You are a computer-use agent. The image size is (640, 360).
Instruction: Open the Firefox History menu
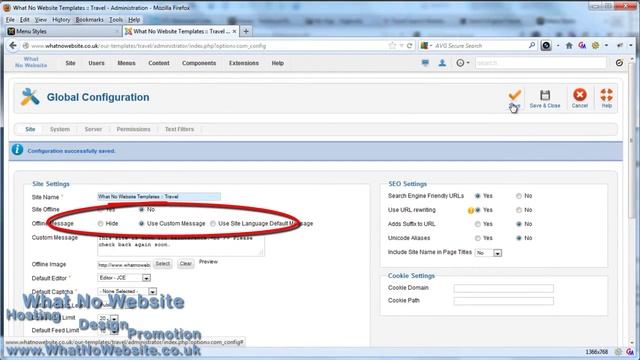point(61,19)
